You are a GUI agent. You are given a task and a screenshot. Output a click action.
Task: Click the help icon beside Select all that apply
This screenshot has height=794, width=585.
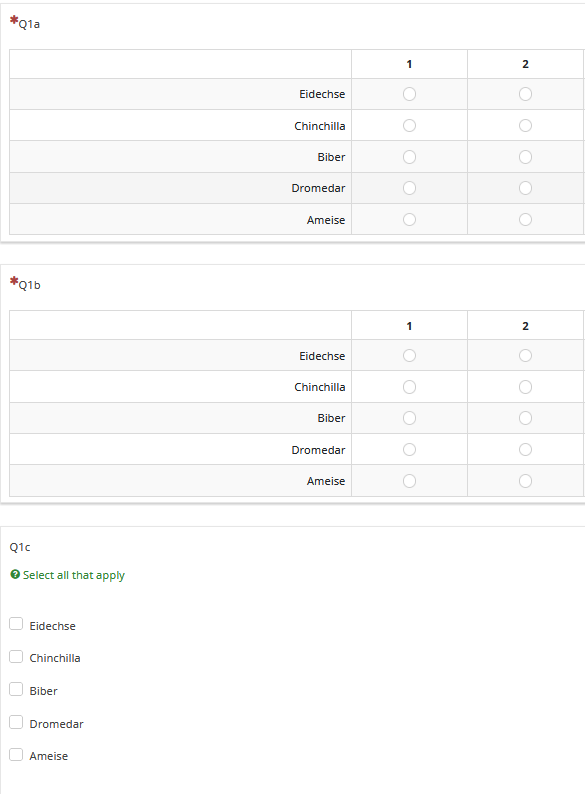(15, 574)
